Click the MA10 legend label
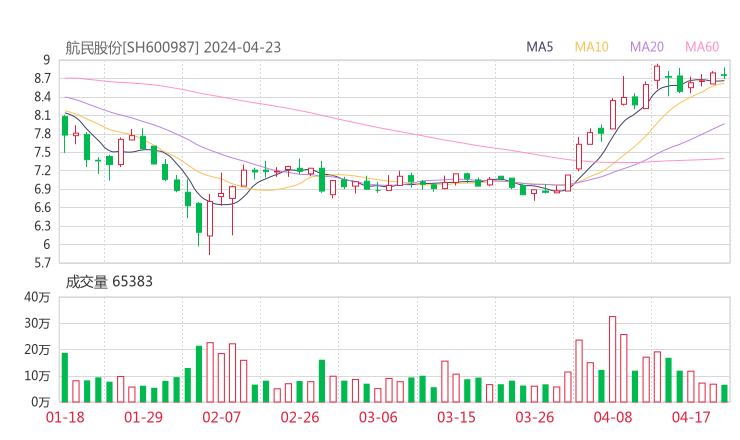The width and height of the screenshot is (740, 440). [x=591, y=47]
